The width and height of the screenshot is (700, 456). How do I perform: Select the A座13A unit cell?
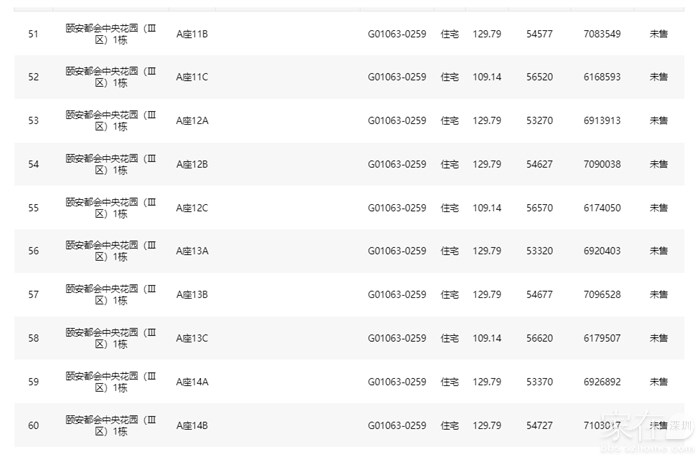191,251
